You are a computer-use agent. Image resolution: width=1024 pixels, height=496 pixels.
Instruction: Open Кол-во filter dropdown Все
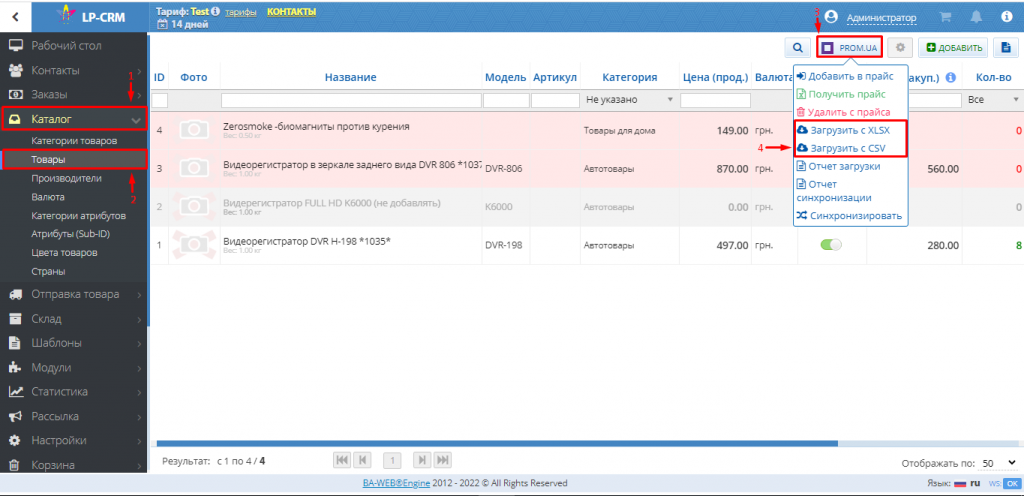coord(993,100)
